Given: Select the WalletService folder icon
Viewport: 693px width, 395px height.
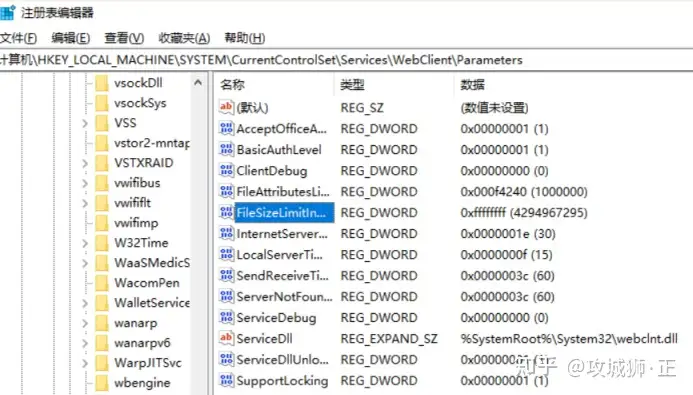Looking at the screenshot, I should click(x=102, y=303).
